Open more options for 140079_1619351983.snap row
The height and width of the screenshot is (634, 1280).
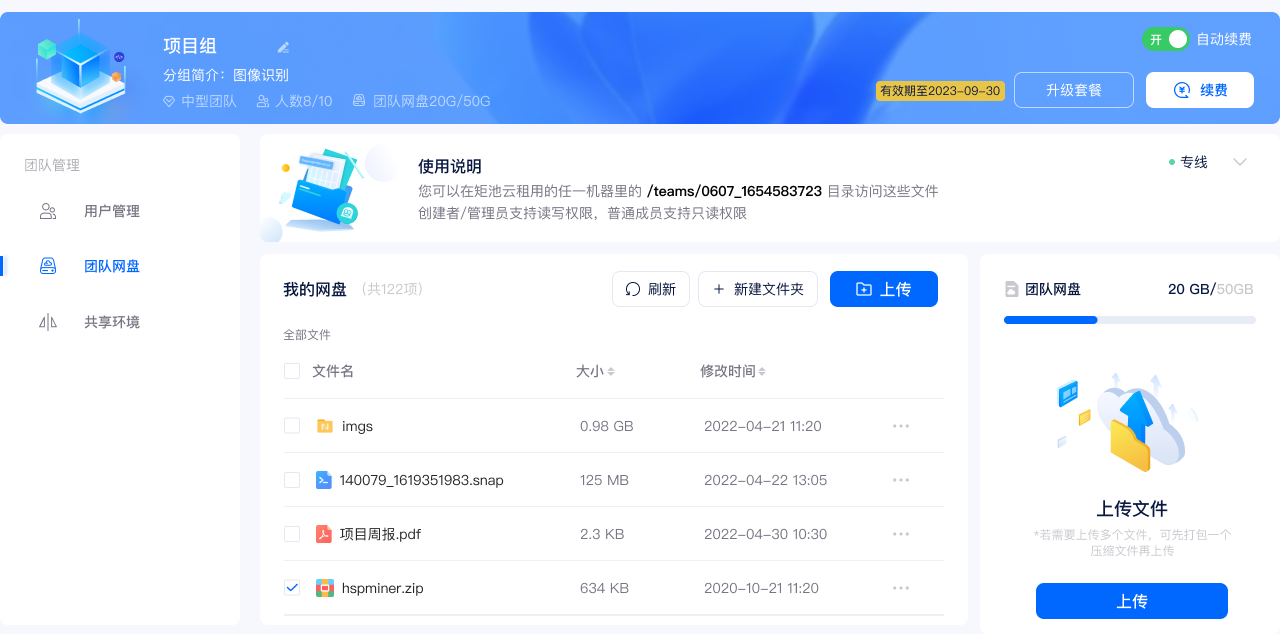pyautogui.click(x=901, y=480)
